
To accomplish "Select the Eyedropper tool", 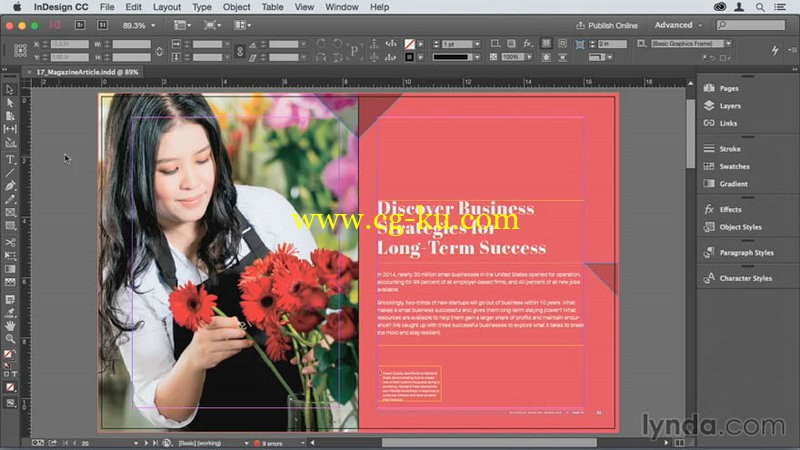I will tap(10, 313).
